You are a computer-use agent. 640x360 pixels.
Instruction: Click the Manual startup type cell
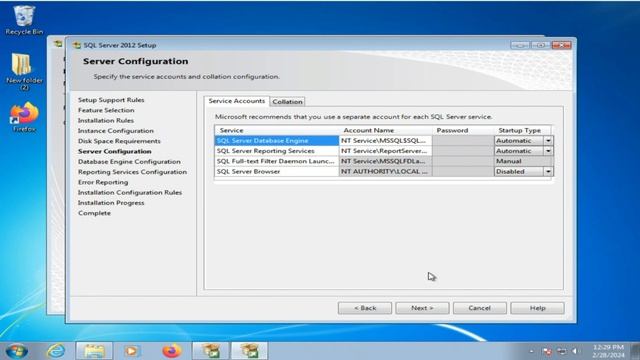[x=524, y=161]
